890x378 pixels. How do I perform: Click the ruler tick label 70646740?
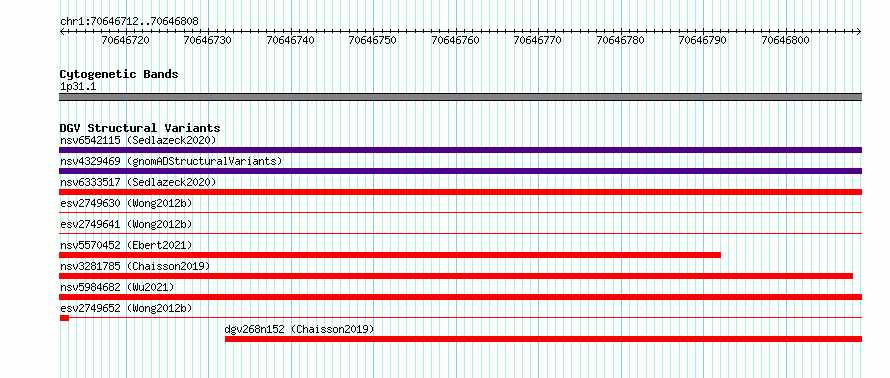point(291,40)
